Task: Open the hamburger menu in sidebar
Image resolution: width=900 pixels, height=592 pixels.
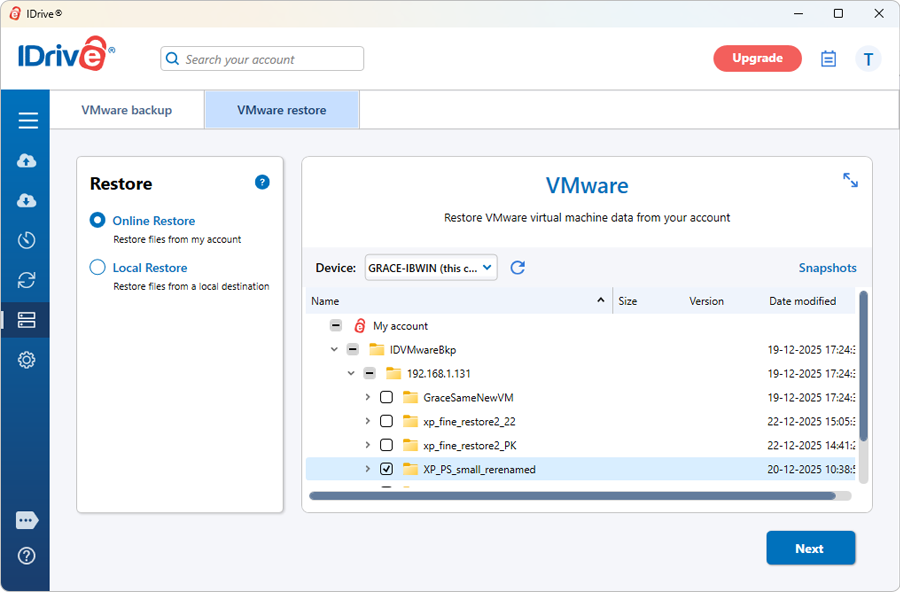Action: pos(27,121)
